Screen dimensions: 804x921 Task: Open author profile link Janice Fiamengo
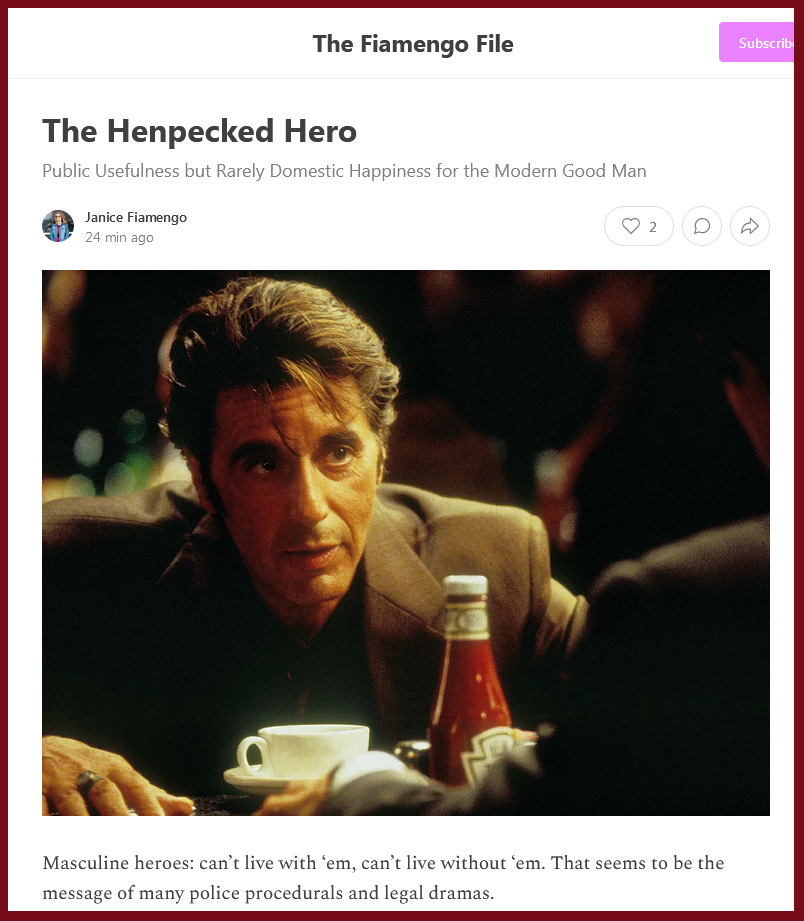coord(136,217)
